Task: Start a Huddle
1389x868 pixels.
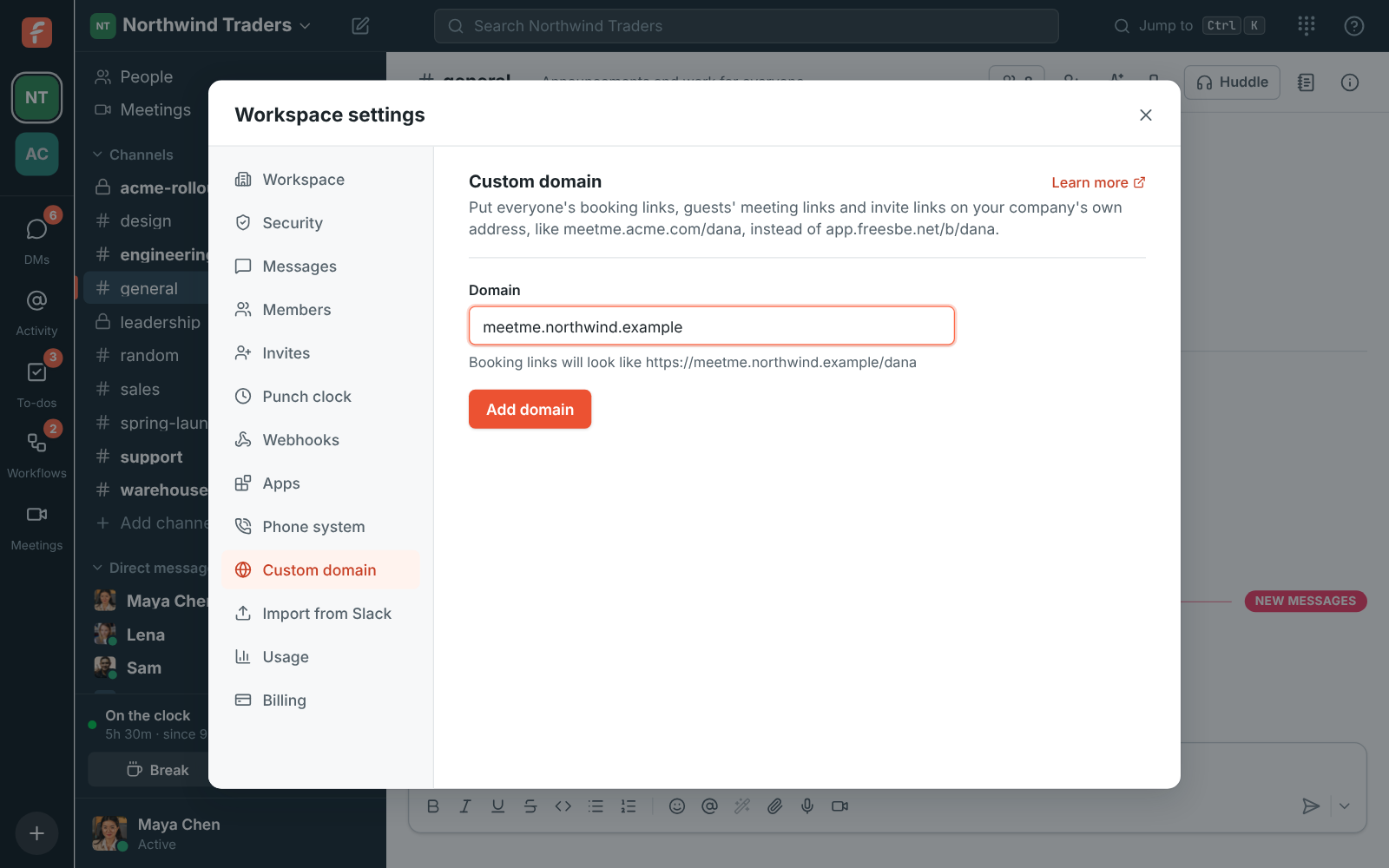Action: pyautogui.click(x=1232, y=82)
